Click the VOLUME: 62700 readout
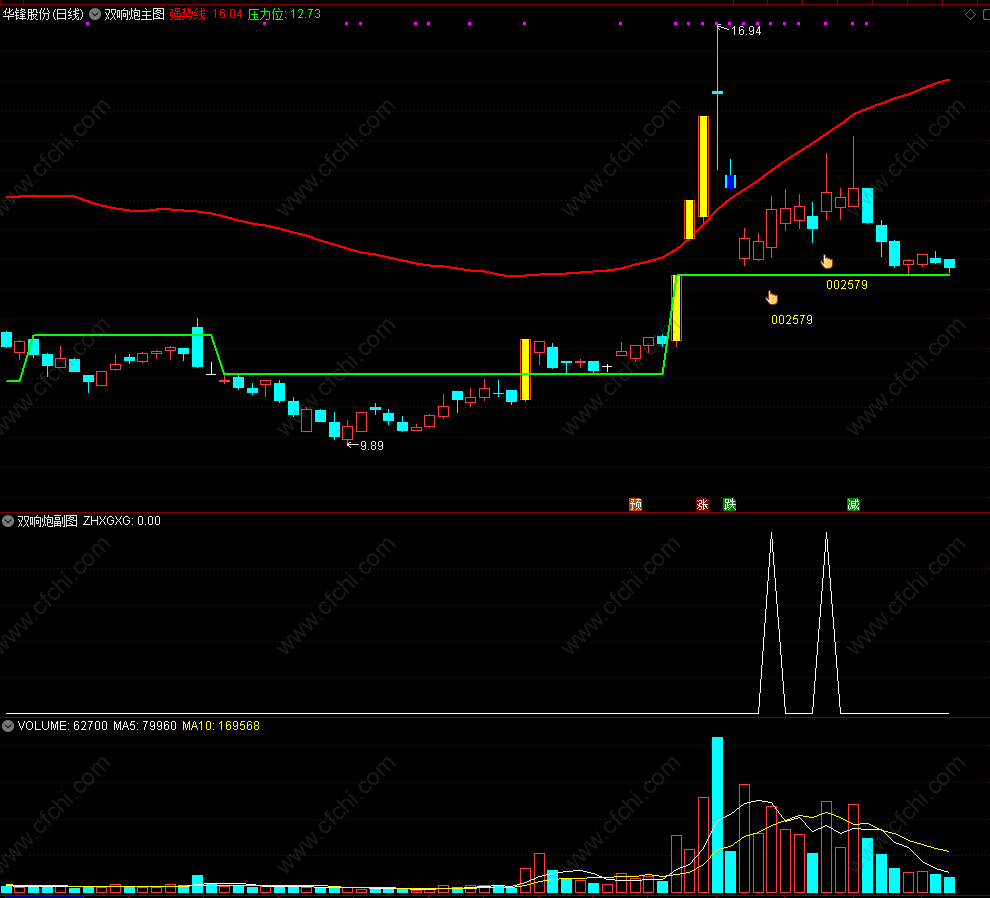The height and width of the screenshot is (898, 990). [63, 726]
